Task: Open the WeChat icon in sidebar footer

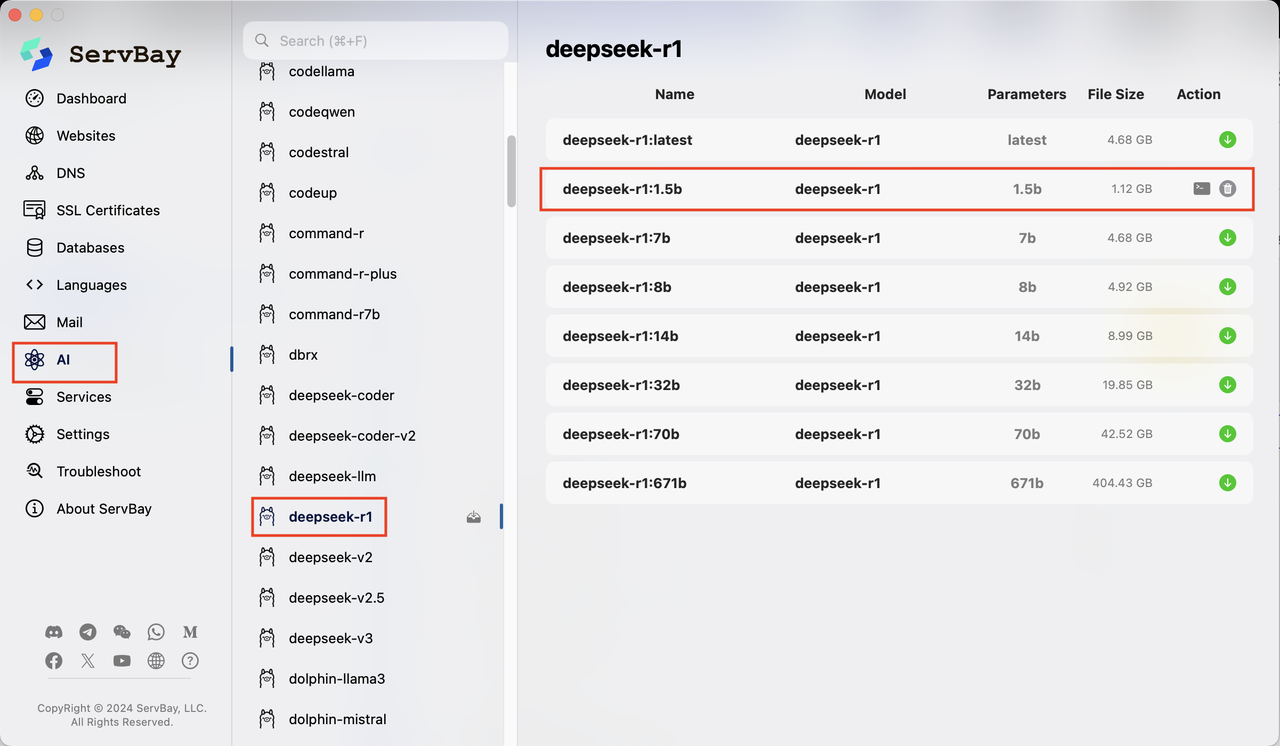Action: 122,632
